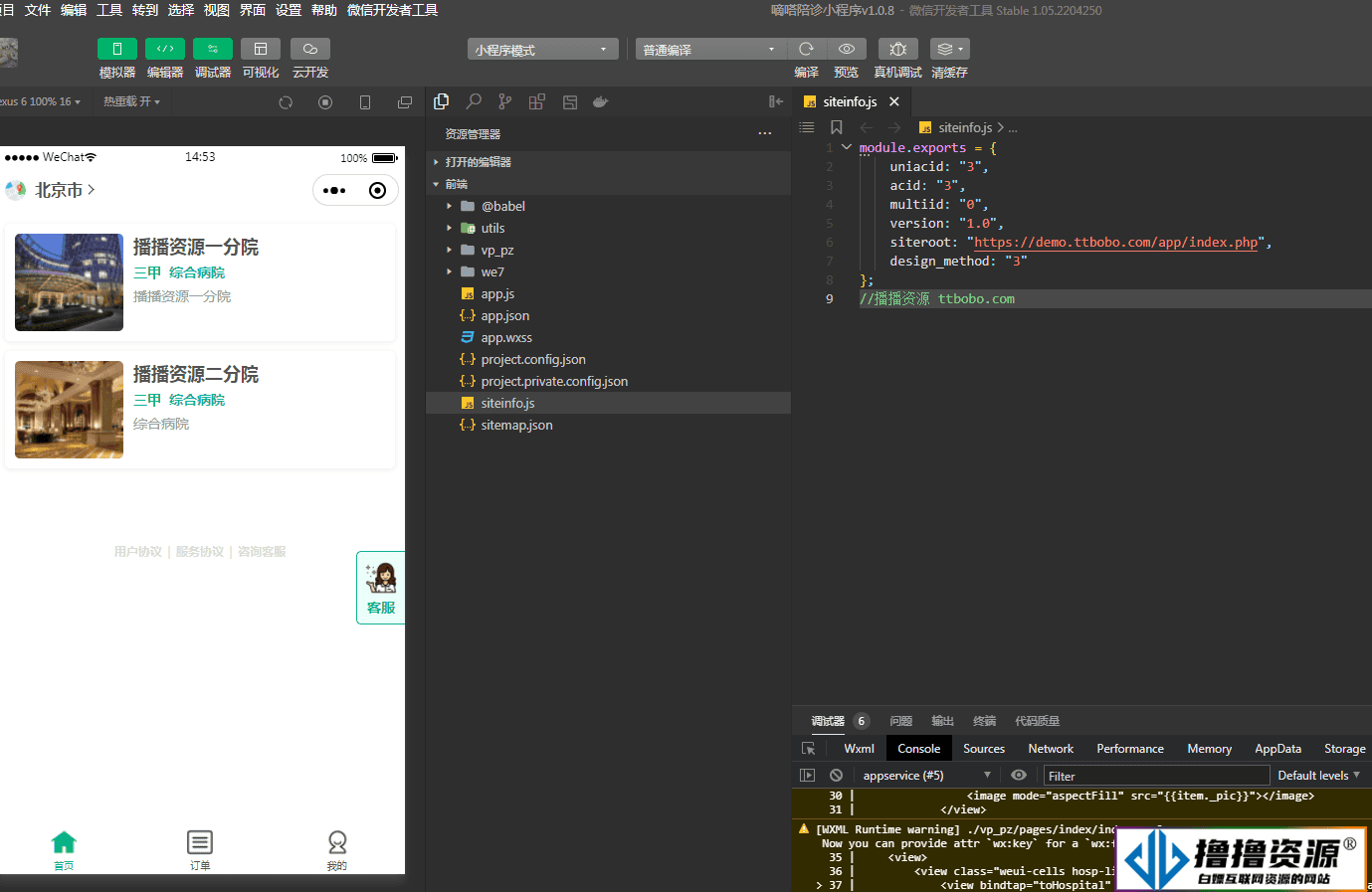The height and width of the screenshot is (892, 1372).
Task: Open project.config.json file
Action: [609, 359]
